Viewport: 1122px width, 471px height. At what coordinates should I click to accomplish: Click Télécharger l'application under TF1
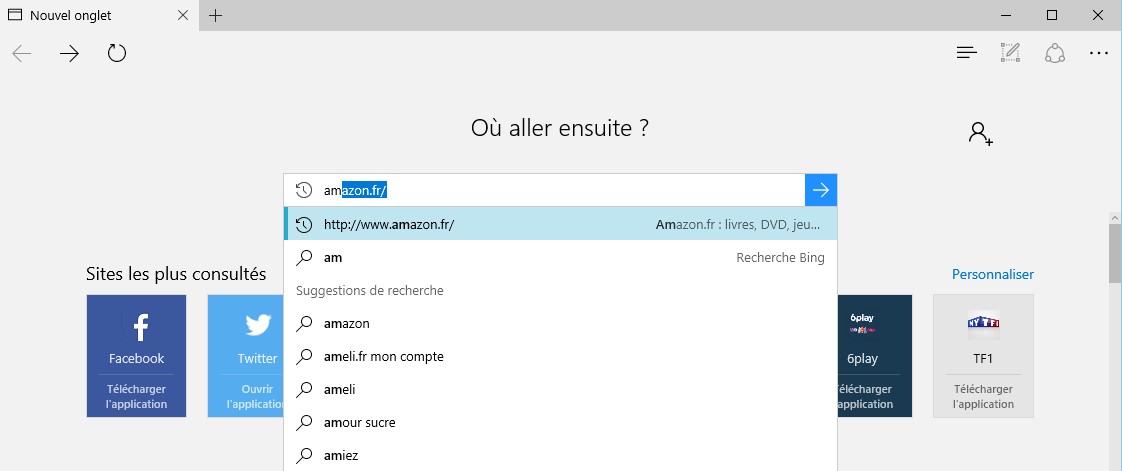[x=983, y=397]
